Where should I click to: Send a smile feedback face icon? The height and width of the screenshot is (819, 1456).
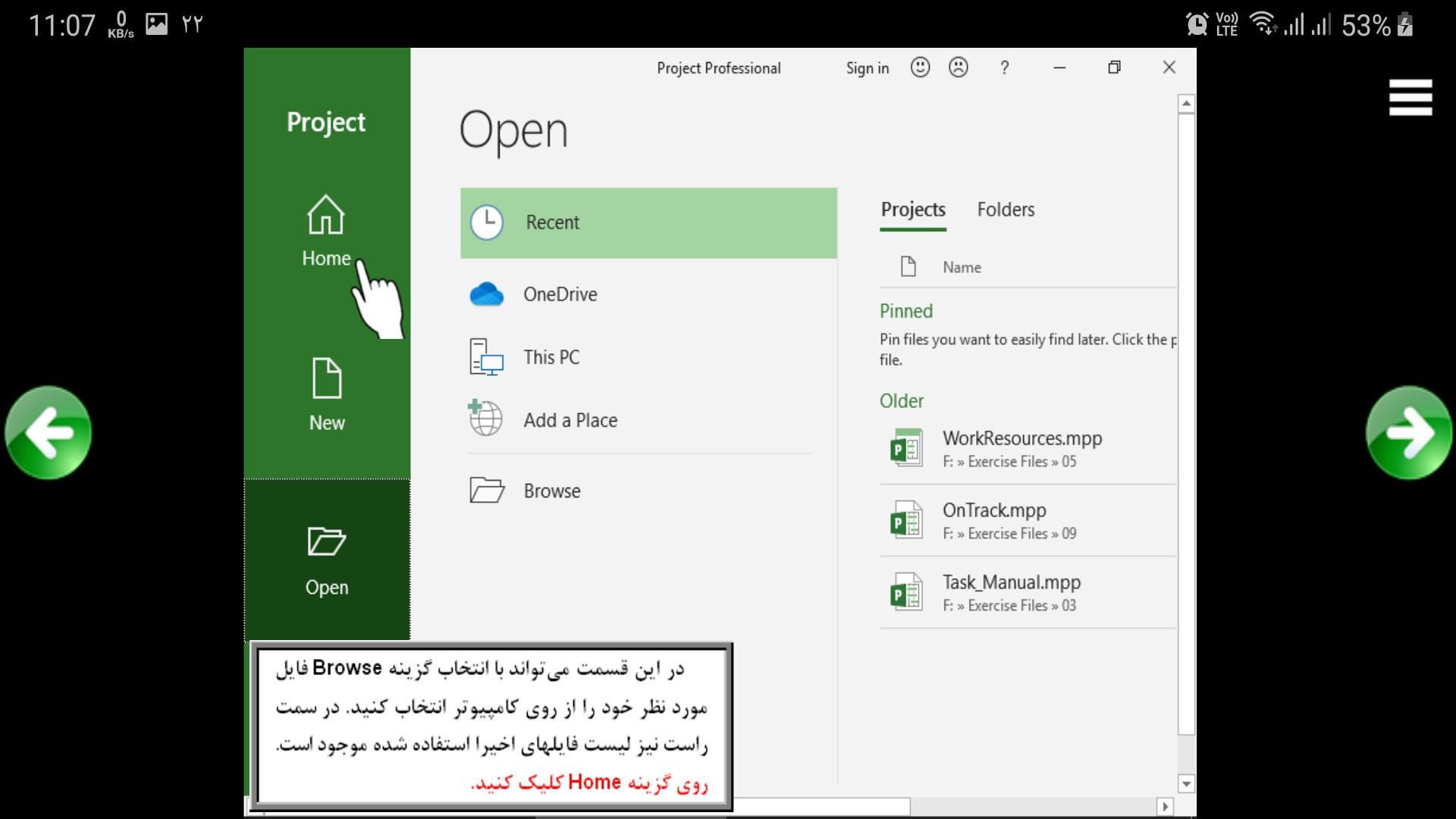click(920, 67)
